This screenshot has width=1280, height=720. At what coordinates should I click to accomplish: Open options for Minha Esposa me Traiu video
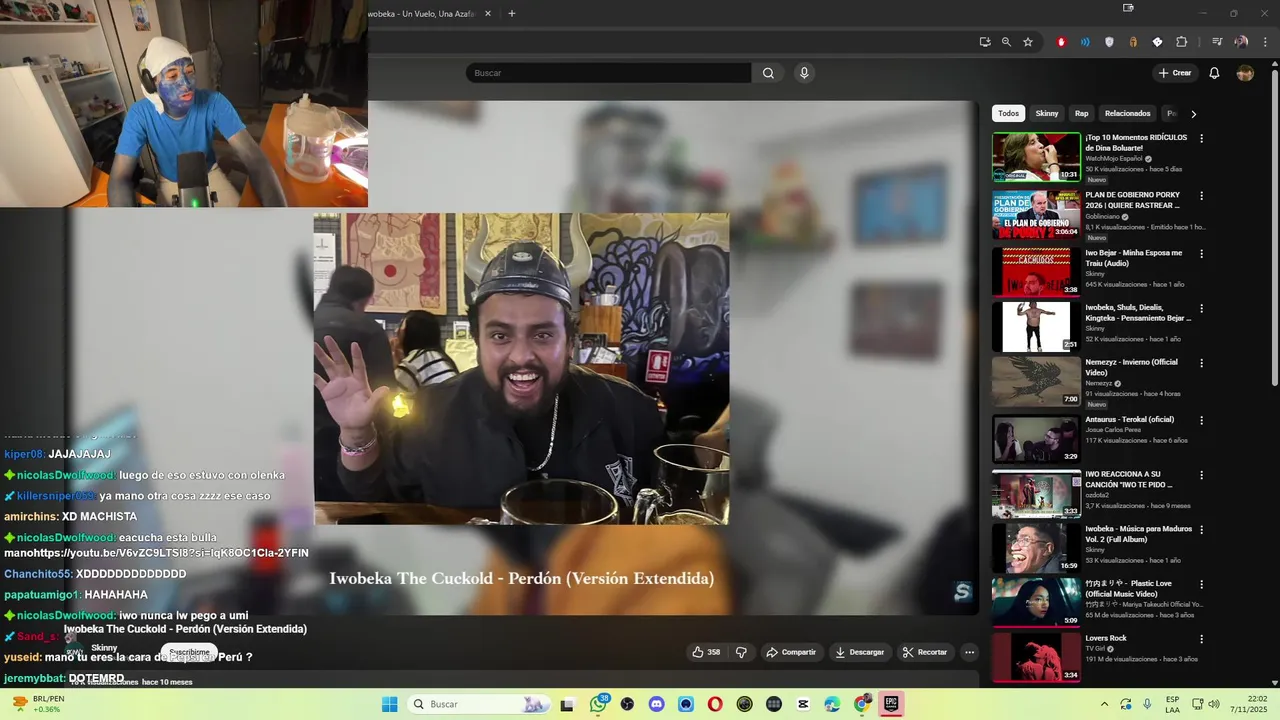coord(1201,254)
